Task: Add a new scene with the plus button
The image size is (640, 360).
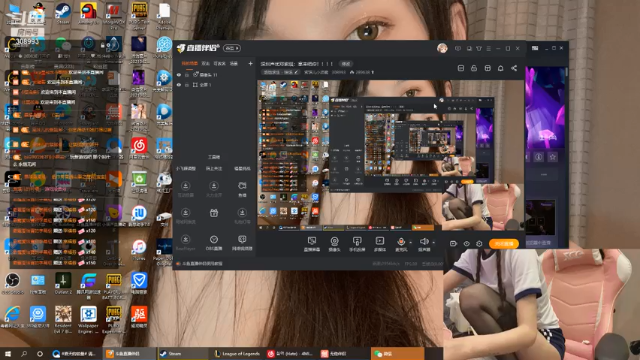Action: point(250,64)
